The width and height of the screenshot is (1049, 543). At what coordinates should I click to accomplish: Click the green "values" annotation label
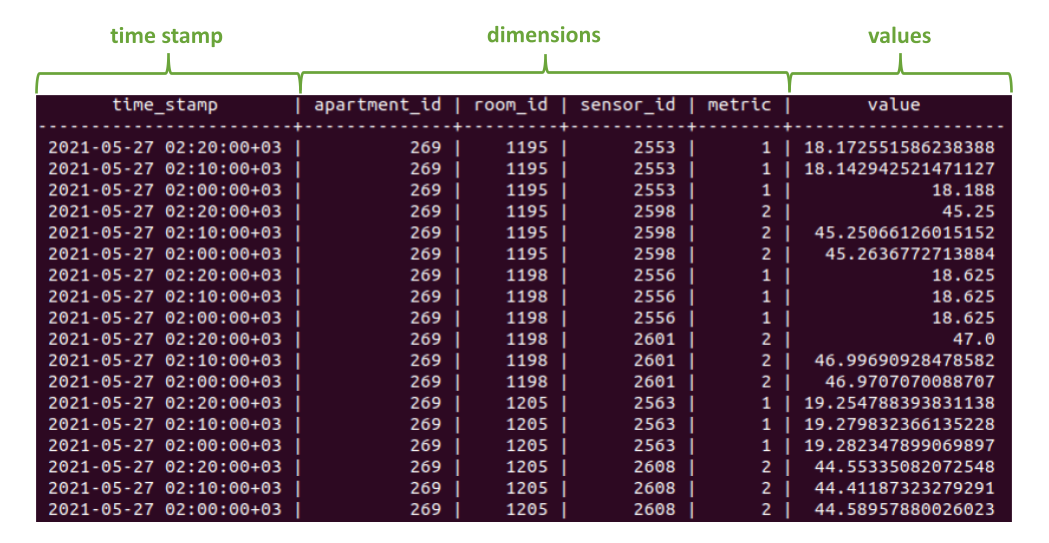(899, 36)
